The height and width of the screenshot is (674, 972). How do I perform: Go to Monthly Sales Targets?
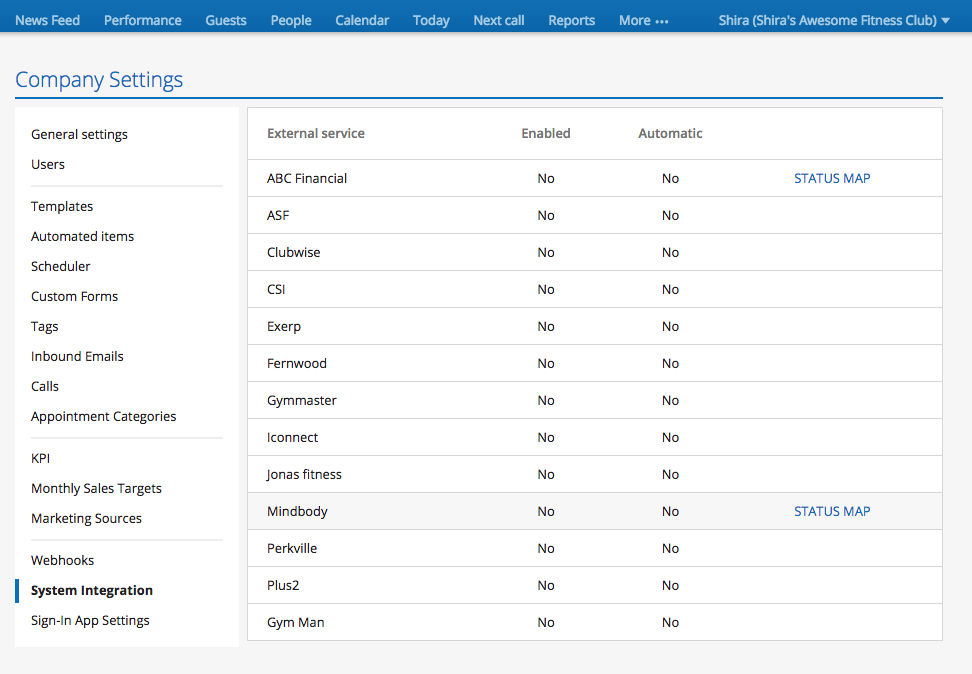96,489
